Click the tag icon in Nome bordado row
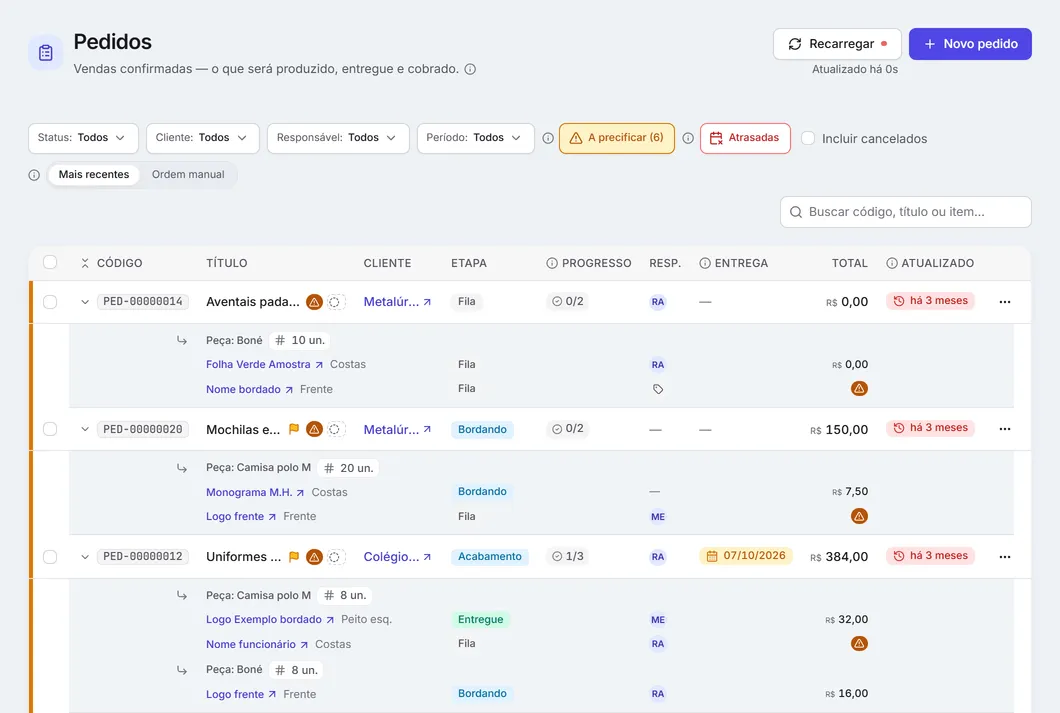The image size is (1060, 713). (658, 389)
